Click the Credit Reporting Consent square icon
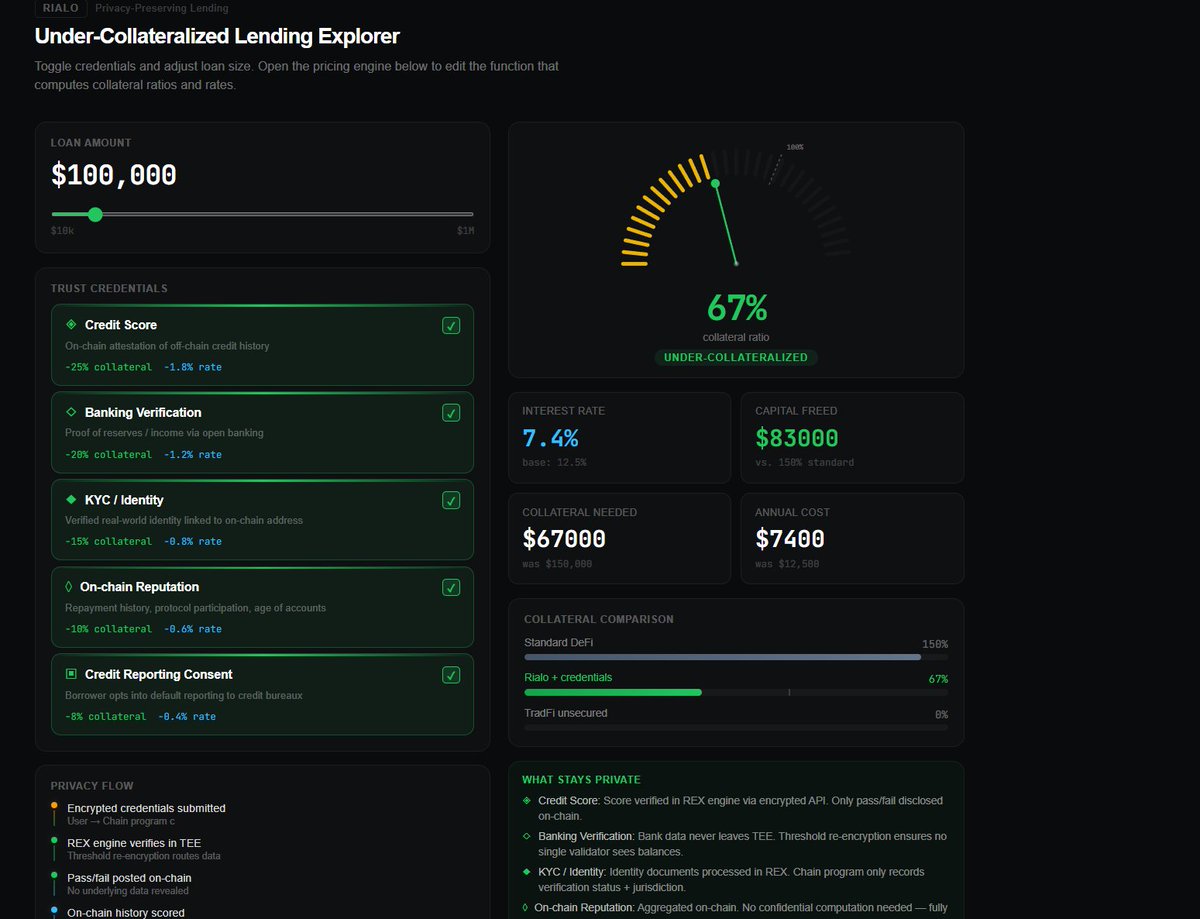Viewport: 1200px width, 919px height. pyautogui.click(x=71, y=674)
